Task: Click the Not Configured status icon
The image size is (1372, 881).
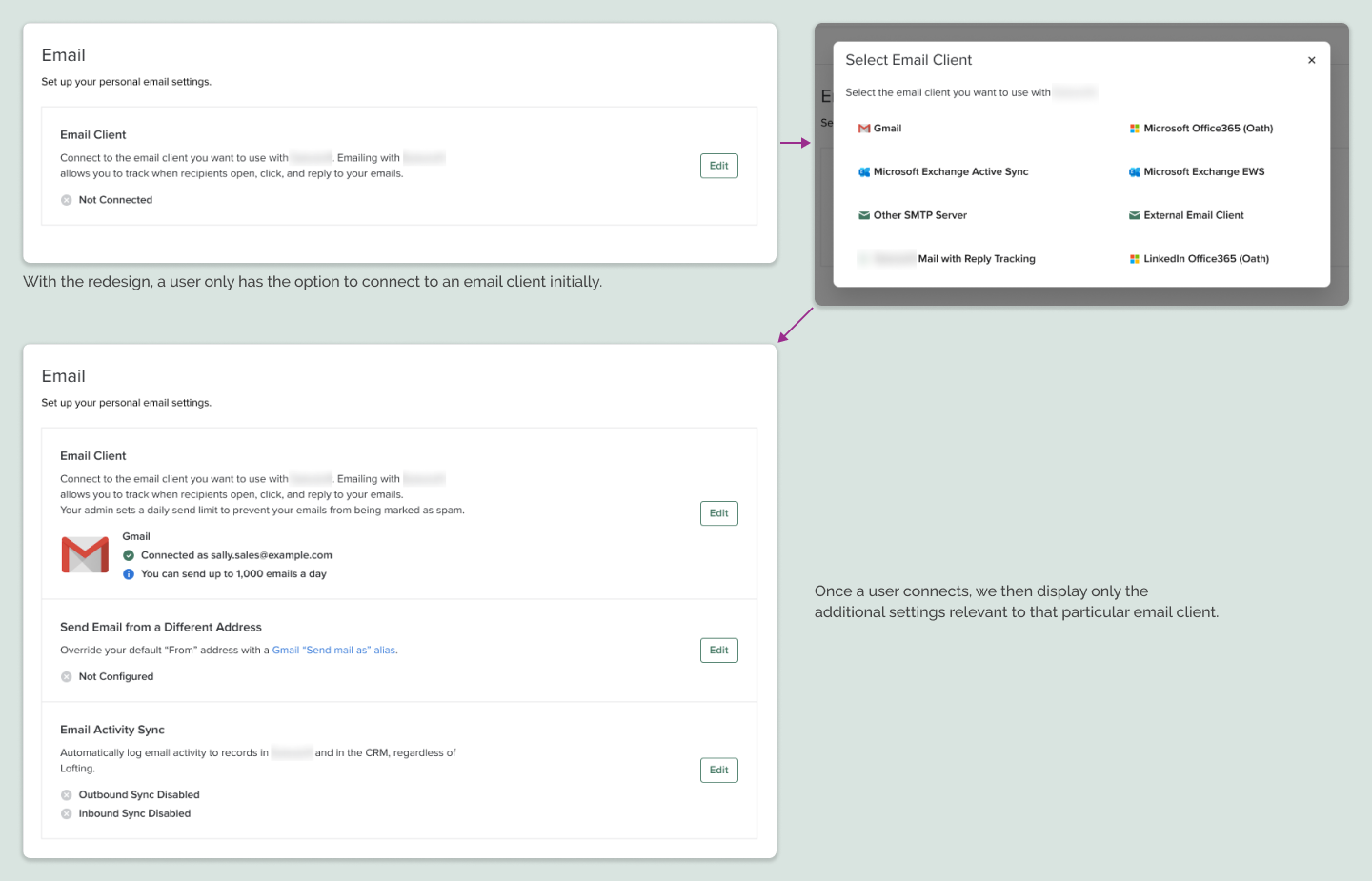Action: (x=66, y=676)
